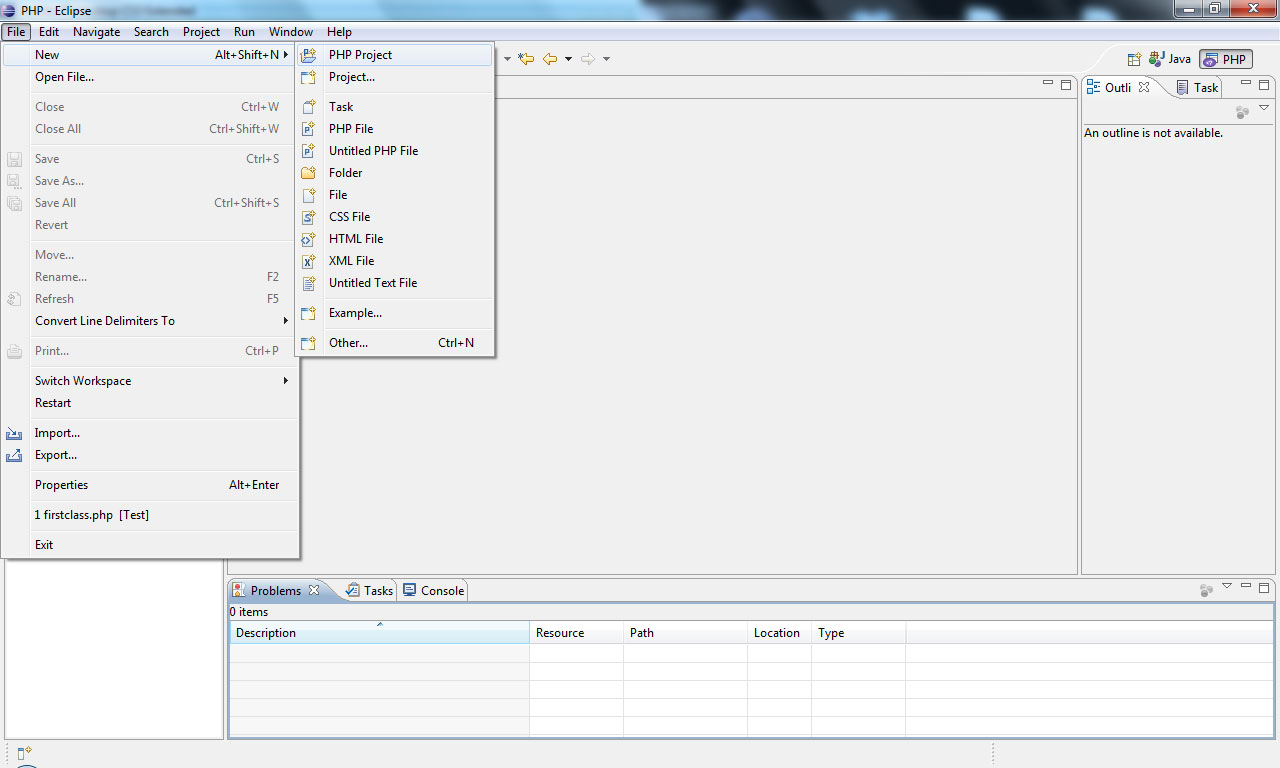This screenshot has height=768, width=1280.
Task: Open the Window menu
Action: pos(291,32)
